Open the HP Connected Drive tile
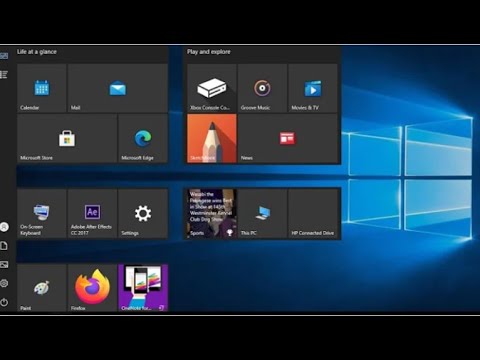480x360 pixels. (x=313, y=214)
